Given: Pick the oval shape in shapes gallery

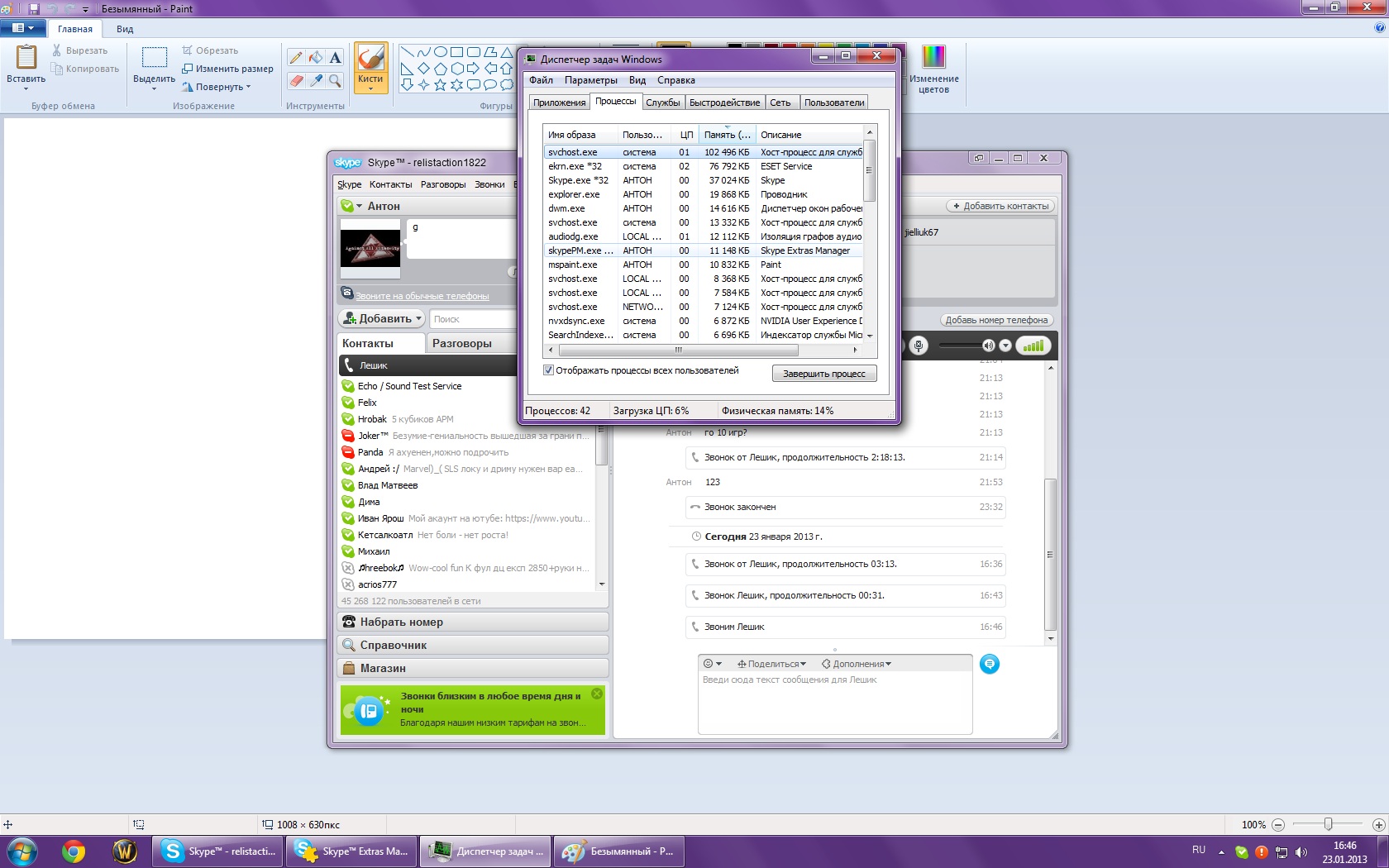Looking at the screenshot, I should (x=440, y=52).
